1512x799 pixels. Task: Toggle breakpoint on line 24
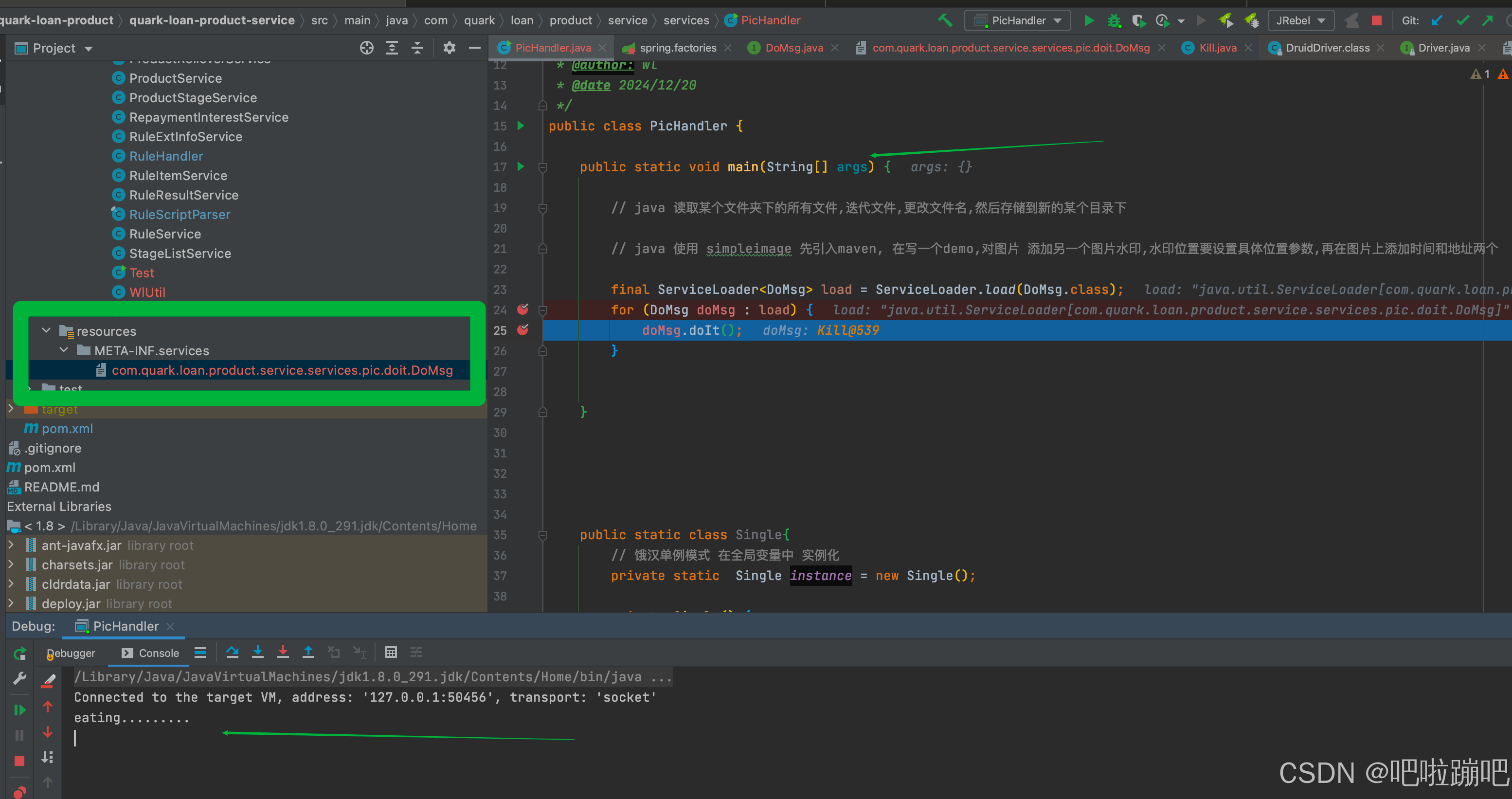pyautogui.click(x=522, y=309)
